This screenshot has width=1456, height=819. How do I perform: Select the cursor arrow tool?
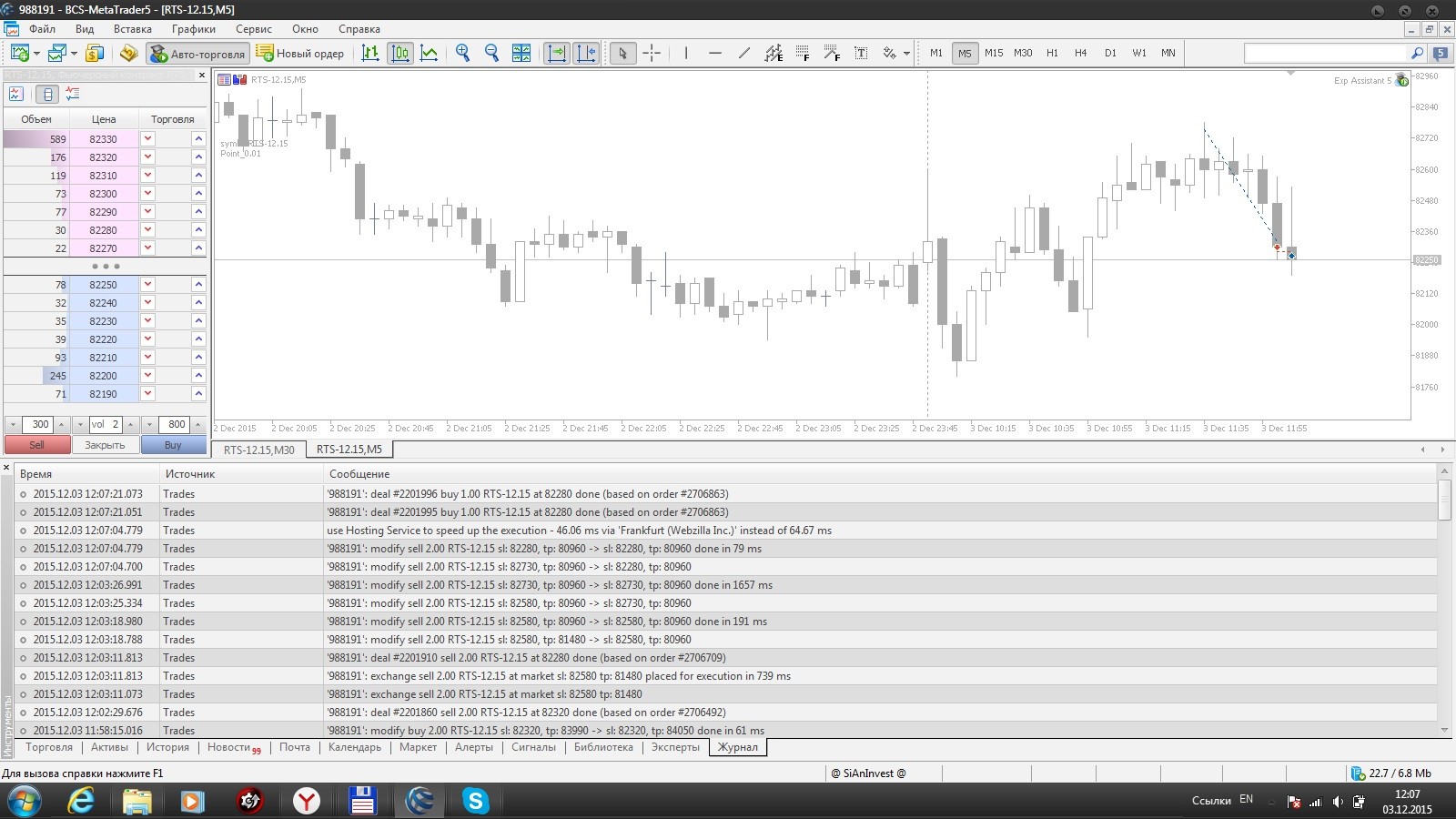(x=622, y=53)
